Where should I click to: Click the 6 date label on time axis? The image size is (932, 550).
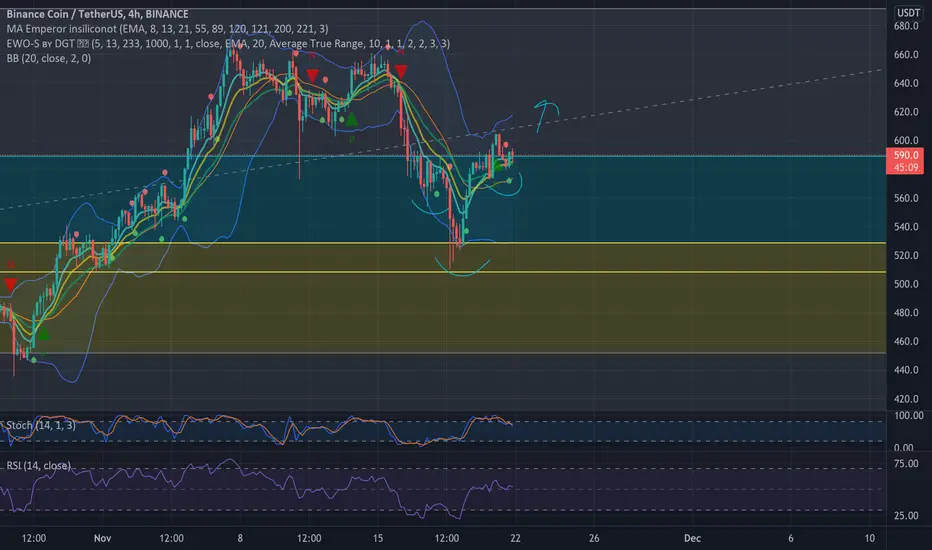tap(791, 538)
